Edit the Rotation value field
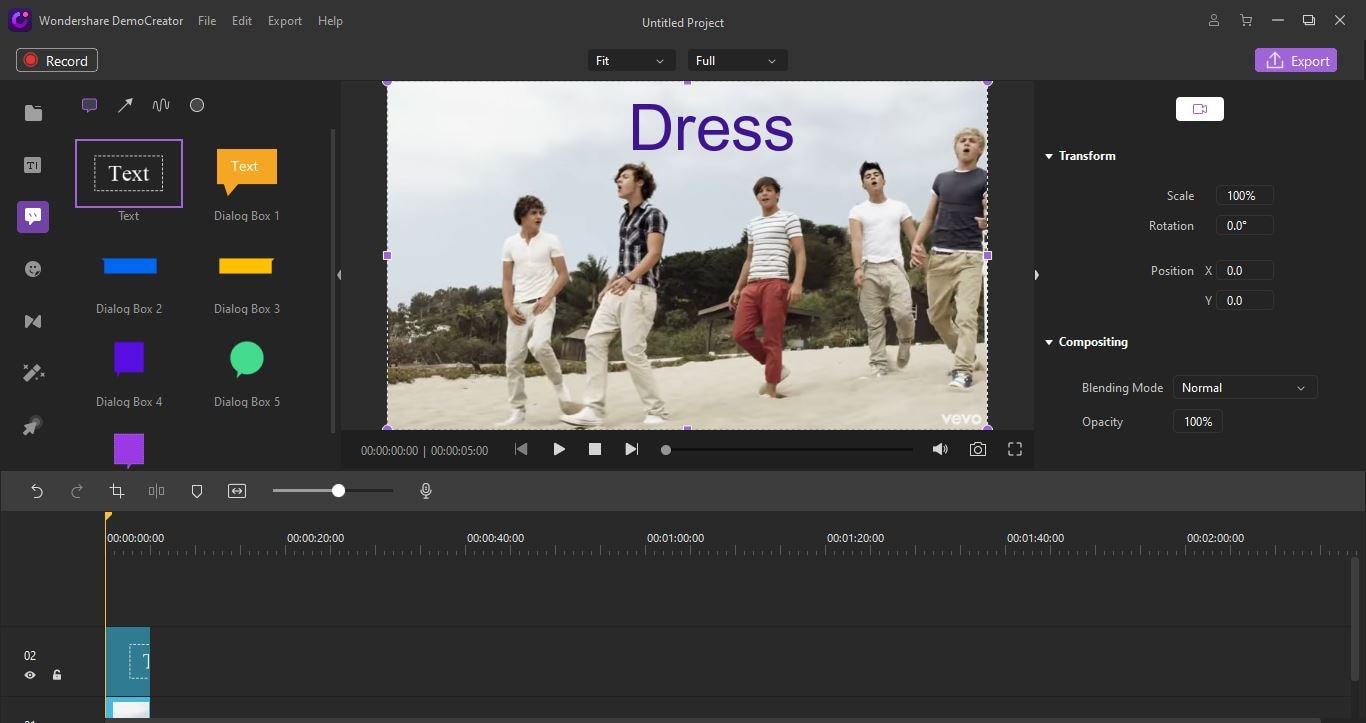 [x=1244, y=226]
